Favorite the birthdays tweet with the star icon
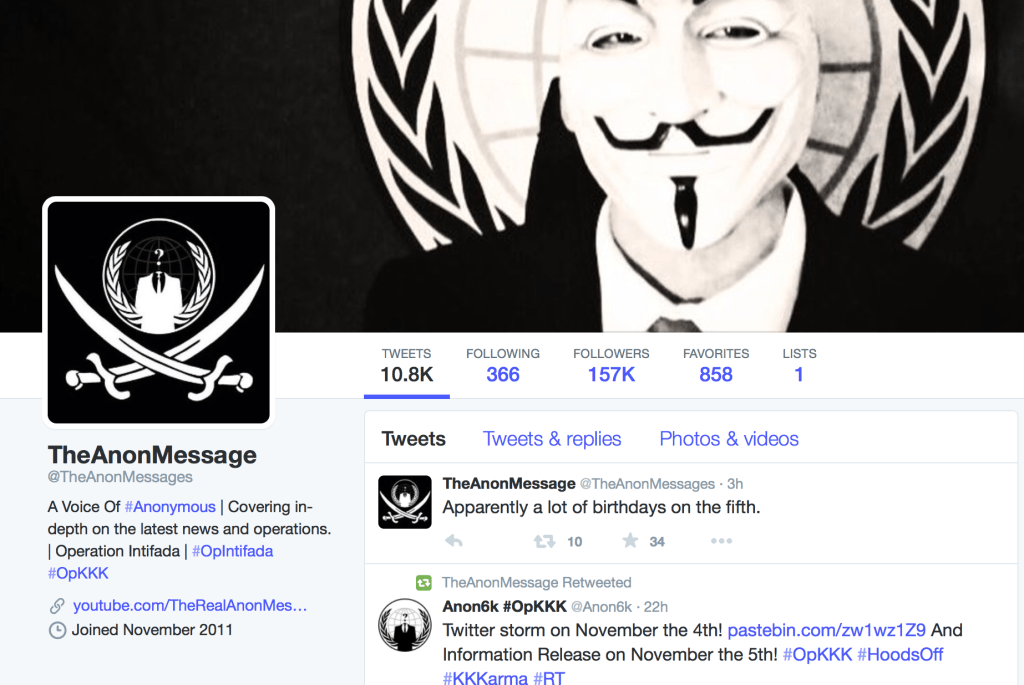Viewport: 1024px width, 685px height. pyautogui.click(x=630, y=540)
